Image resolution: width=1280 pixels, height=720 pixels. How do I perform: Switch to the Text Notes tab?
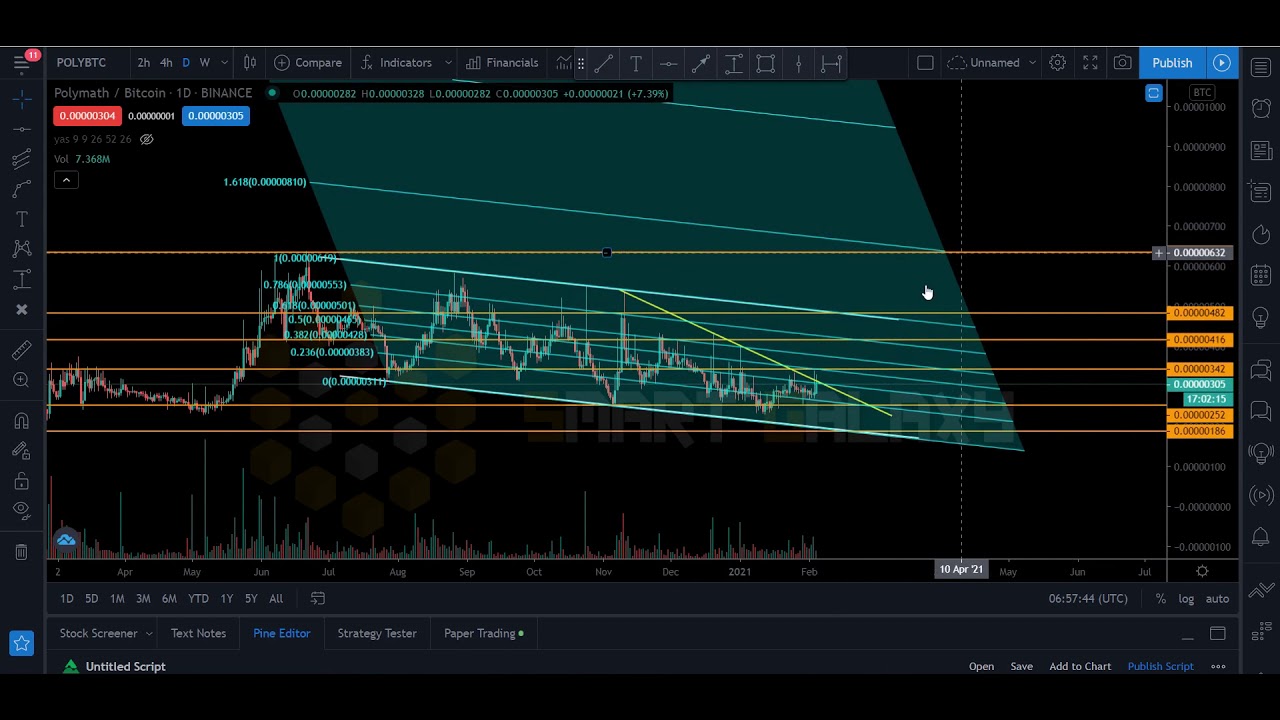(x=198, y=633)
